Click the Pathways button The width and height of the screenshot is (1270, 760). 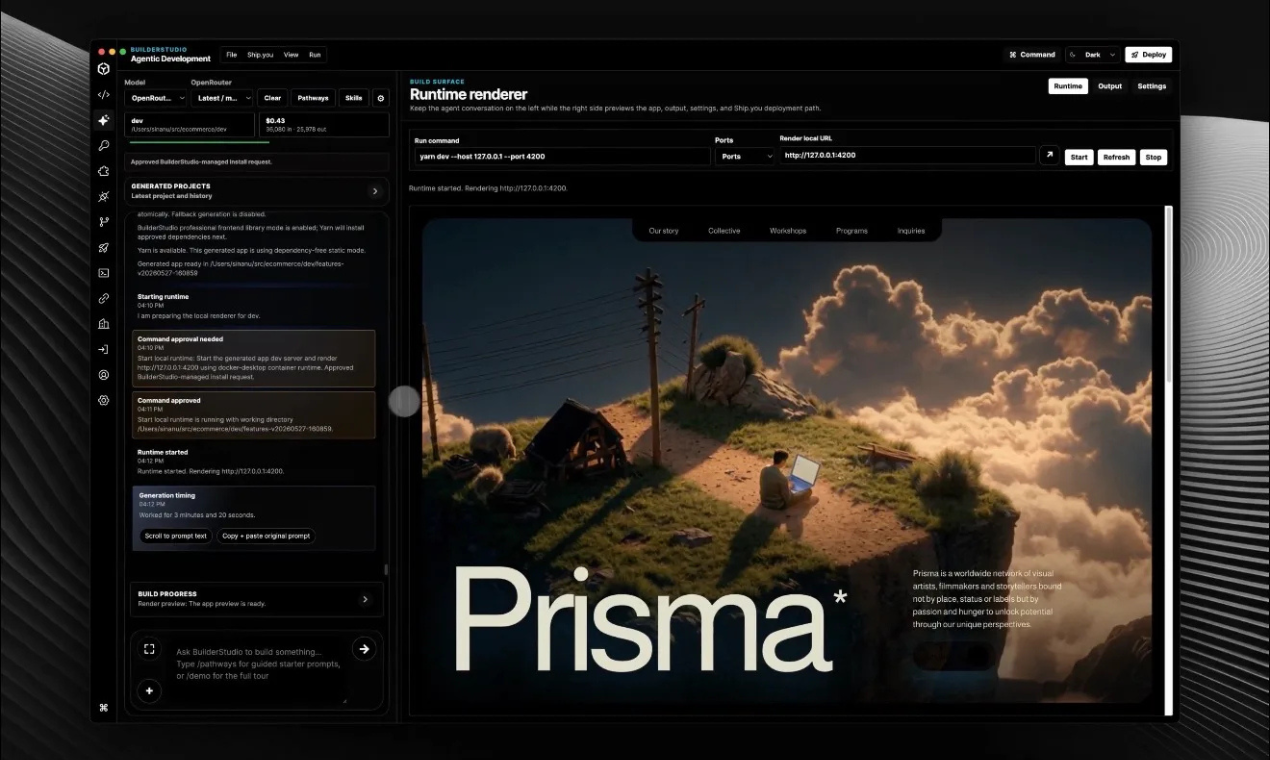point(313,98)
